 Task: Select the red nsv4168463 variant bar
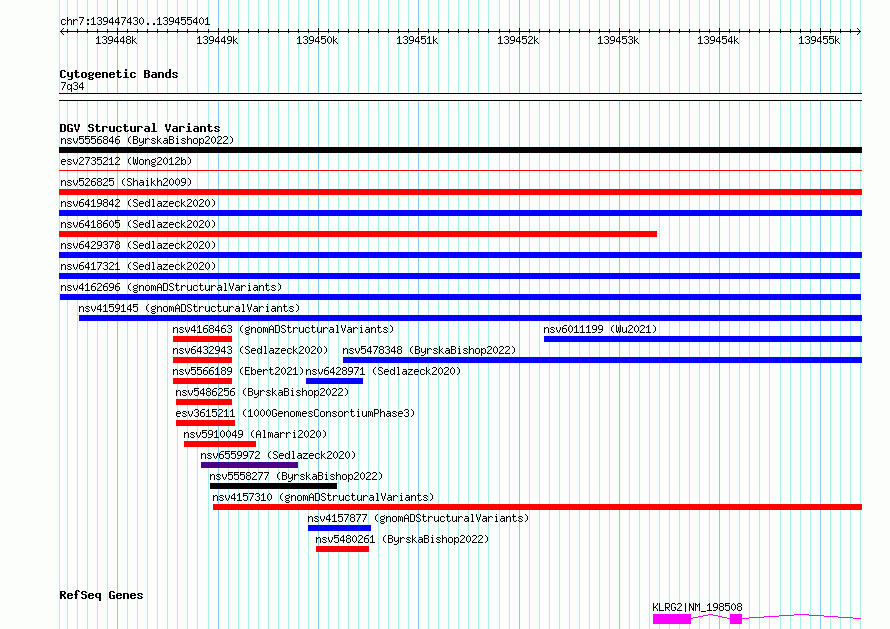(x=203, y=339)
